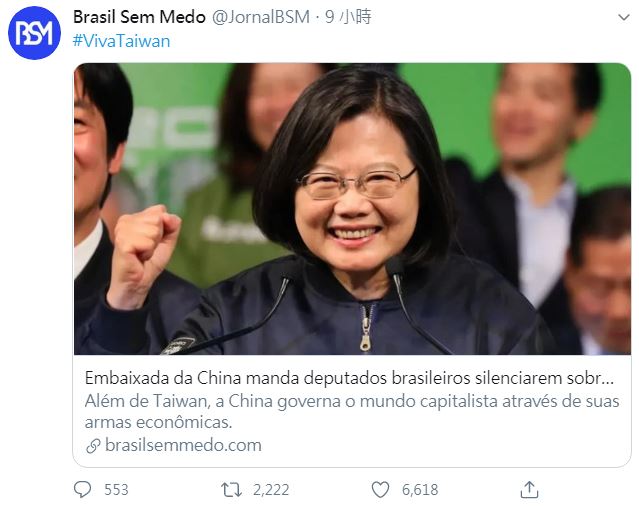The image size is (639, 506).
Task: Share the tweet via upload icon
Action: click(529, 489)
